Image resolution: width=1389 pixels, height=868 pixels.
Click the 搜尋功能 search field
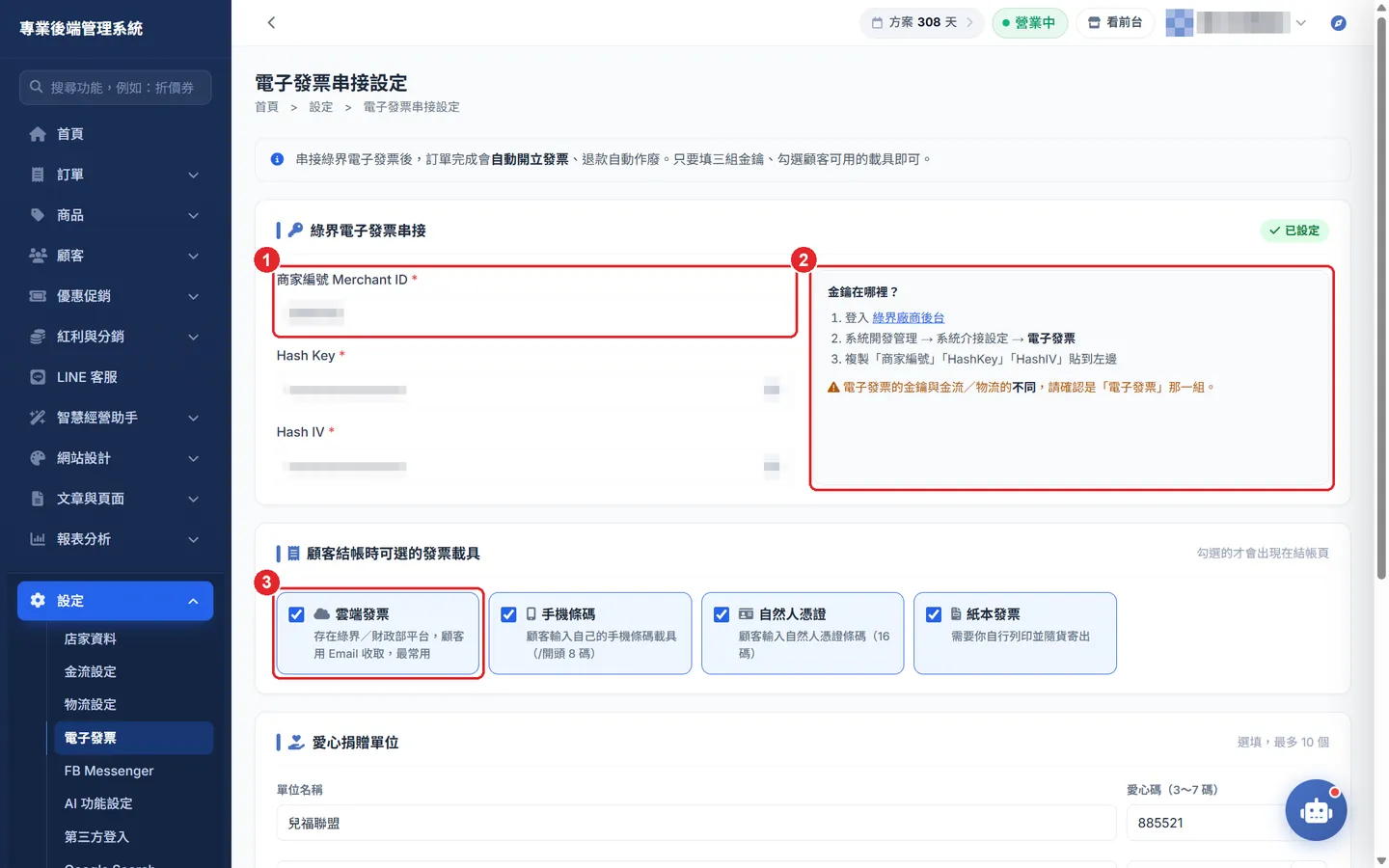pyautogui.click(x=116, y=88)
